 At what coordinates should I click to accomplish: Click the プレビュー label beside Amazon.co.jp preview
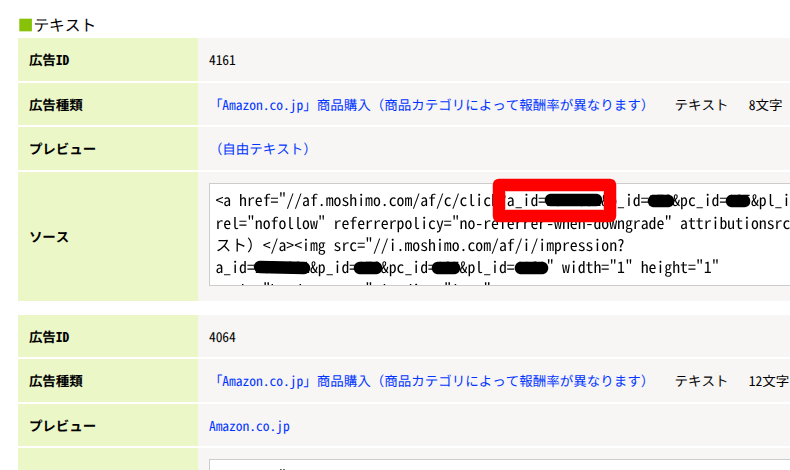tap(62, 426)
